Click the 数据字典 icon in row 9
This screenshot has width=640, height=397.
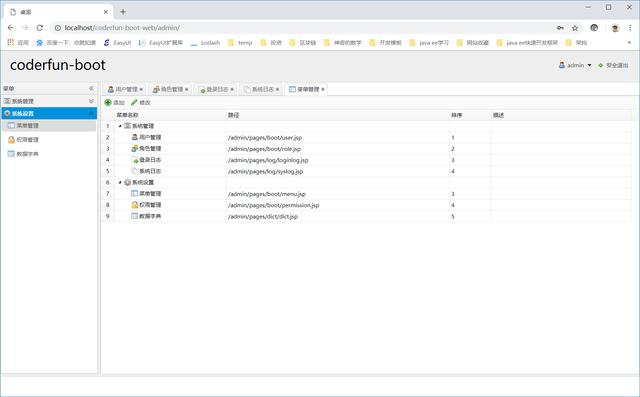click(135, 216)
